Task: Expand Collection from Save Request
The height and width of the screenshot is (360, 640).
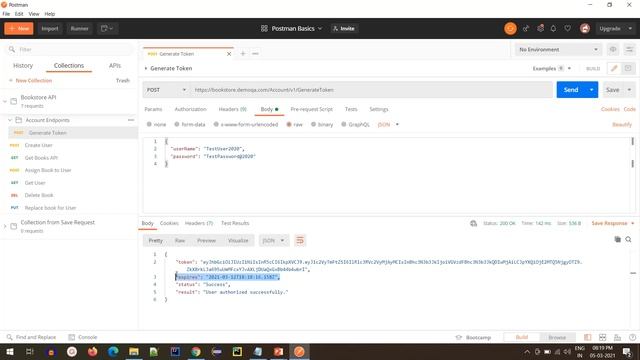Action: pyautogui.click(x=5, y=226)
